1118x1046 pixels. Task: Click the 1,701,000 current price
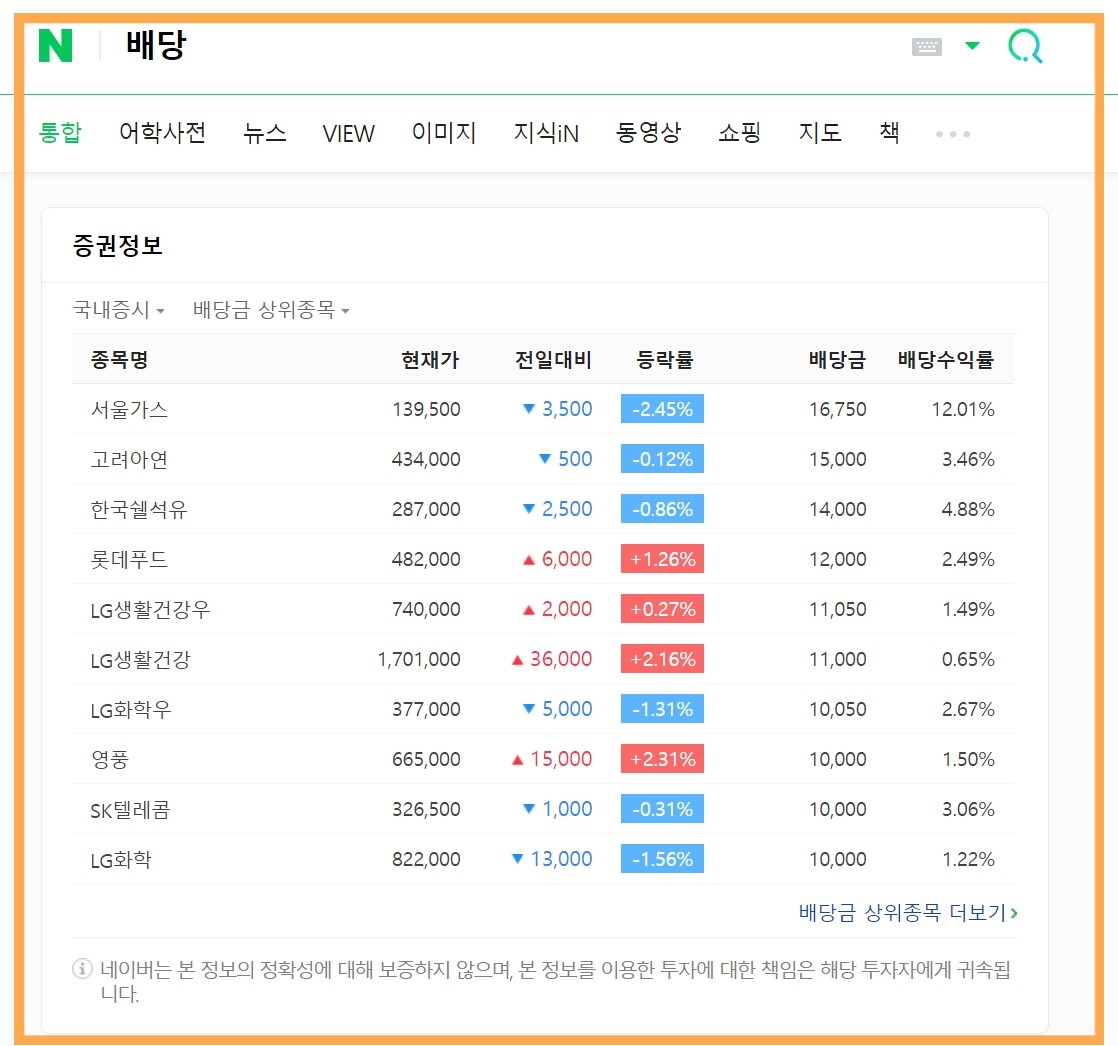[419, 660]
